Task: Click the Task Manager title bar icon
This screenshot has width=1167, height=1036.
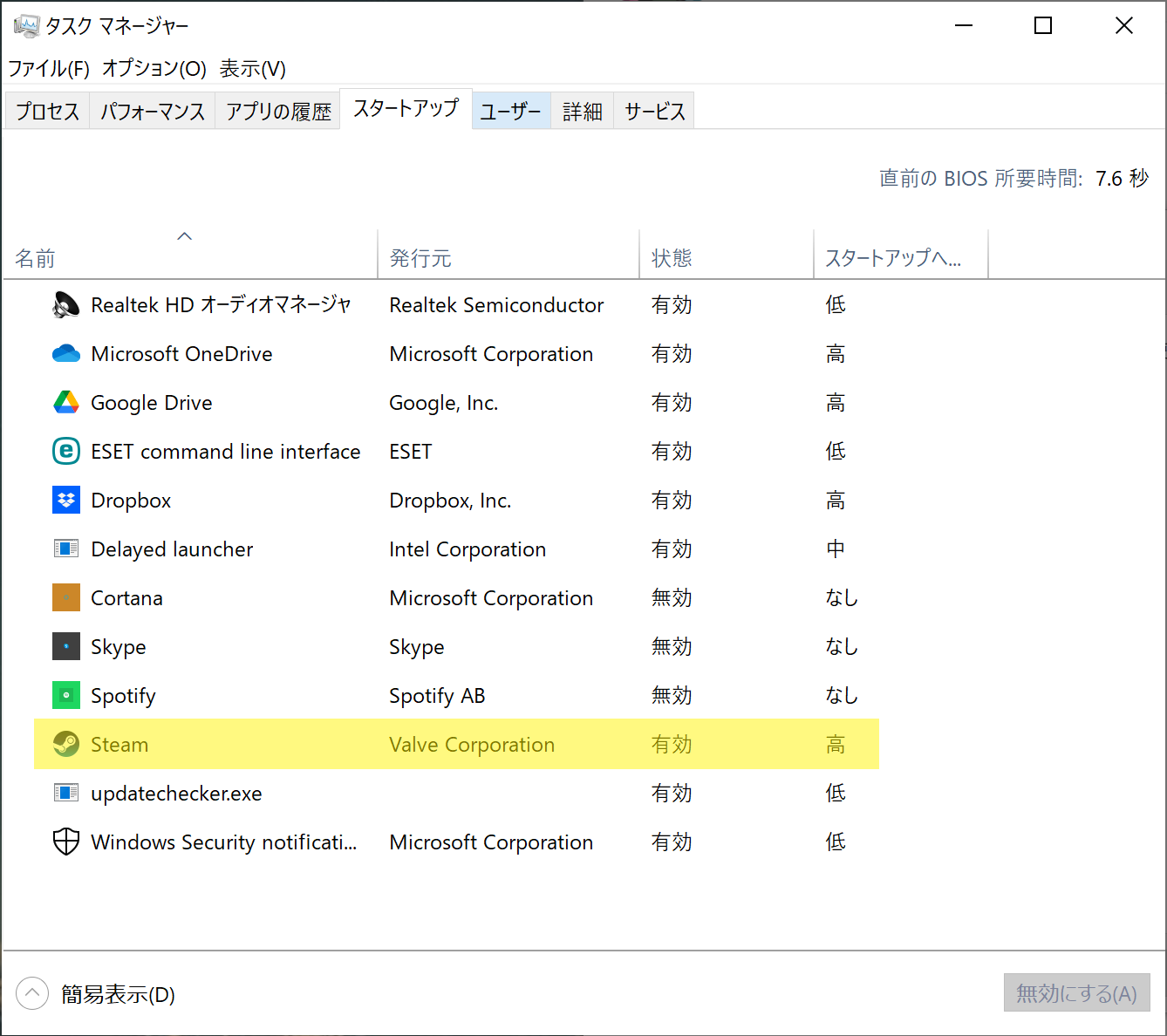Action: click(26, 25)
